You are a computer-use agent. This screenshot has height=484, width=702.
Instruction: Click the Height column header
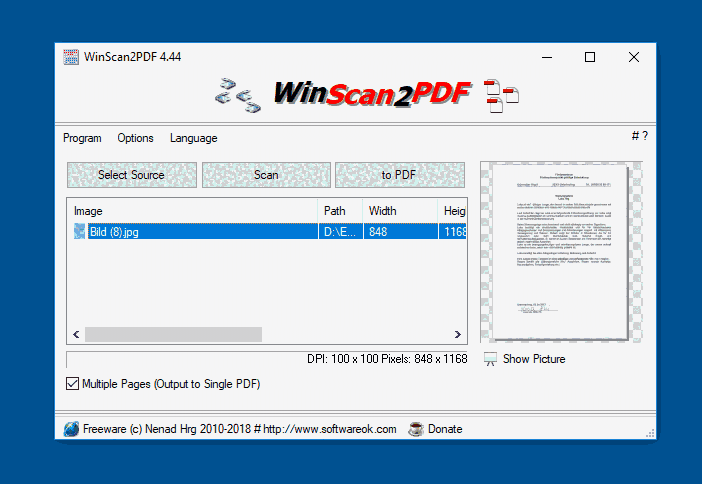453,211
